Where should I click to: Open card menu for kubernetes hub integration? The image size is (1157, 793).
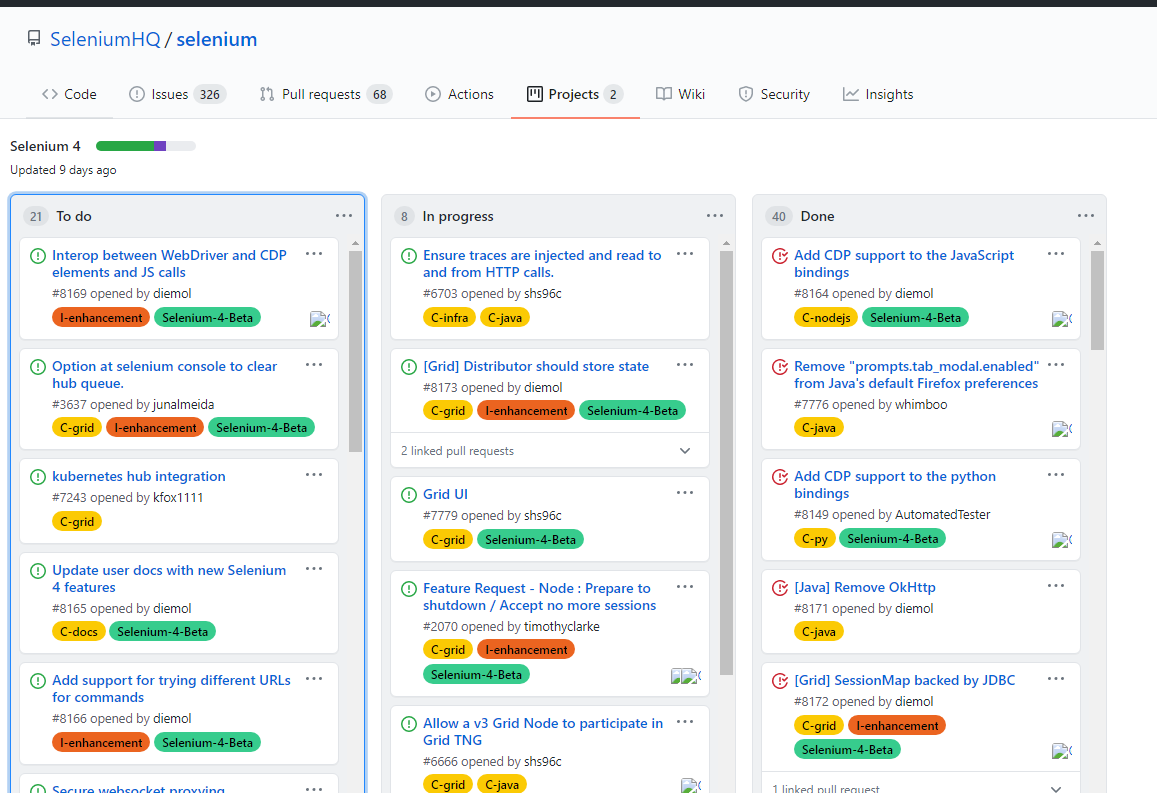(x=314, y=475)
